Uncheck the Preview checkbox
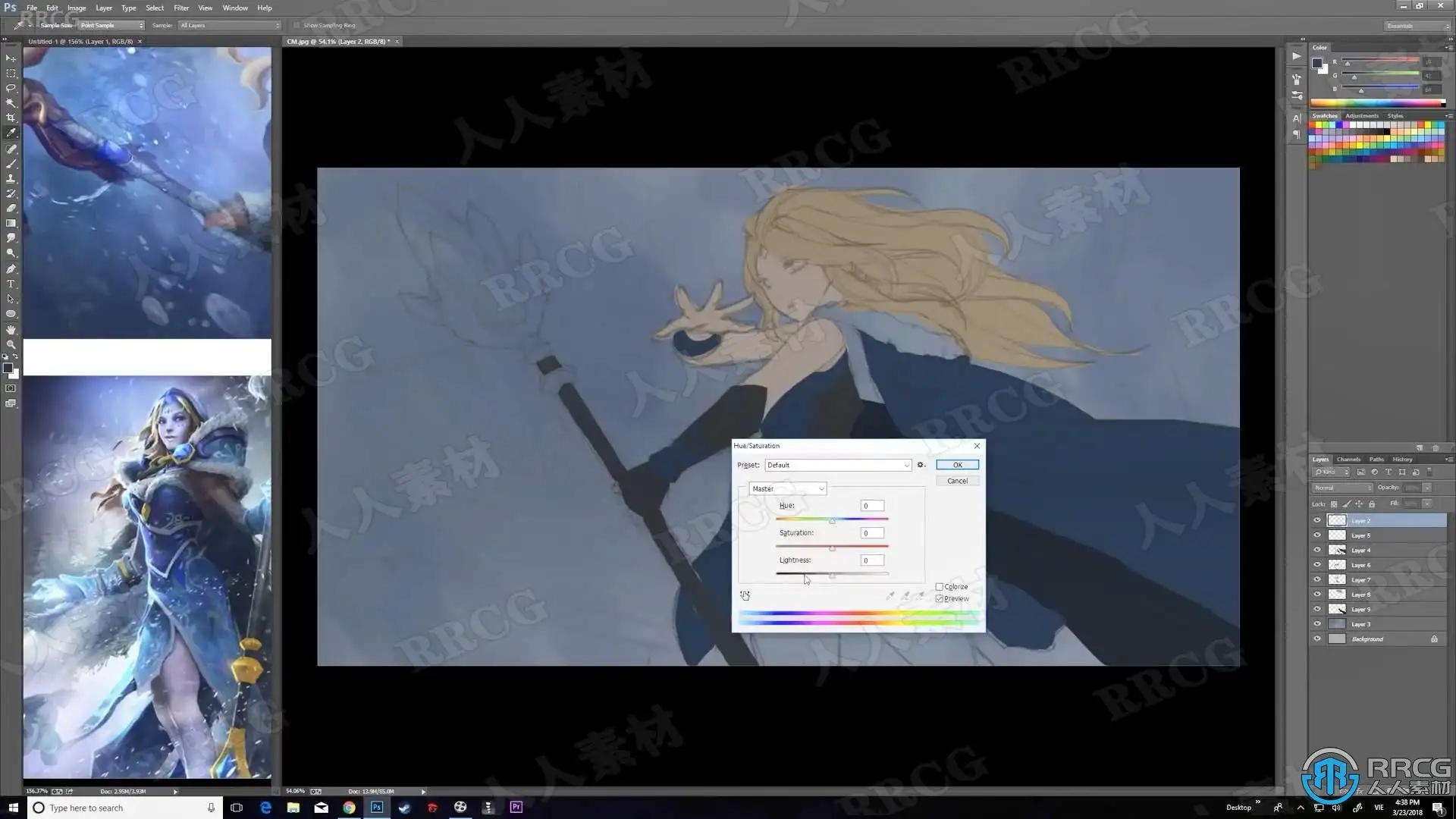The image size is (1456, 819). click(940, 598)
